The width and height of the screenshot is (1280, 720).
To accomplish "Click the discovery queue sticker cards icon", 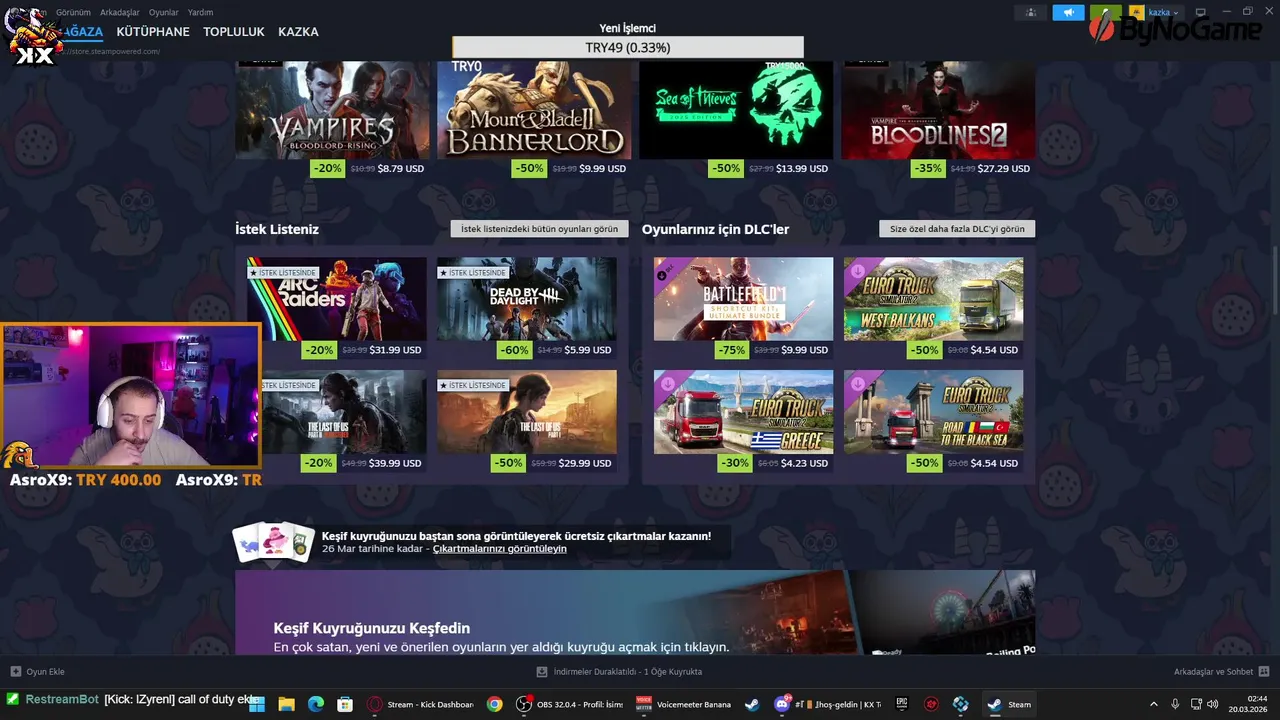I will coord(273,541).
